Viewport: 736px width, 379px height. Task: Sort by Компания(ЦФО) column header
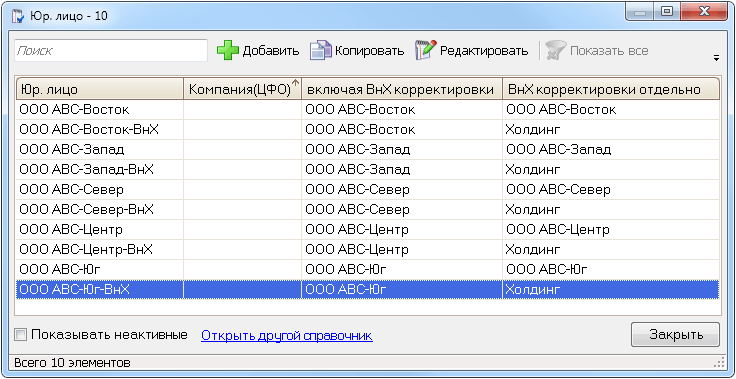pyautogui.click(x=242, y=89)
